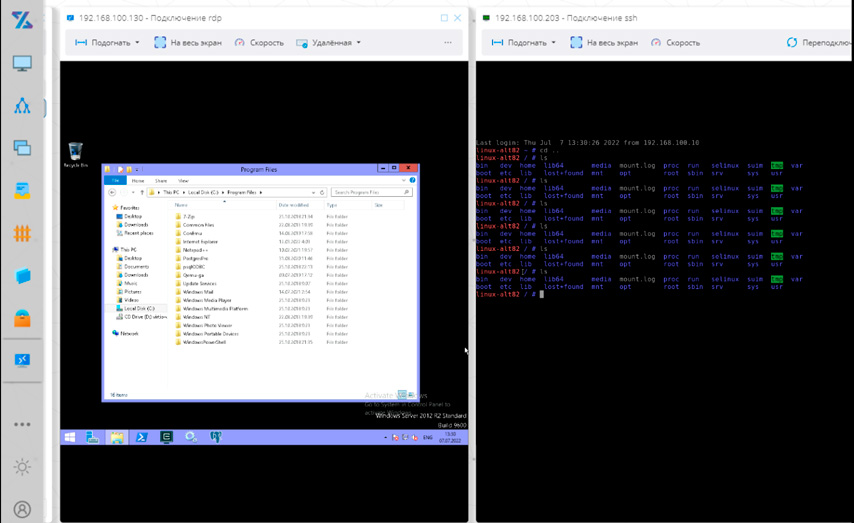Open the three-dots overflow menu of rdp window

(448, 42)
